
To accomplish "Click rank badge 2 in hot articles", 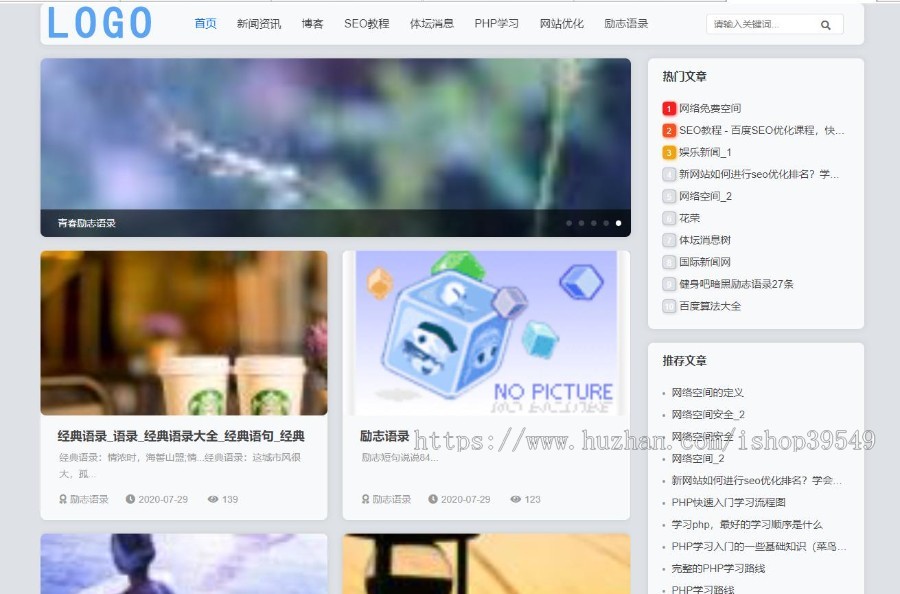I will (x=669, y=131).
